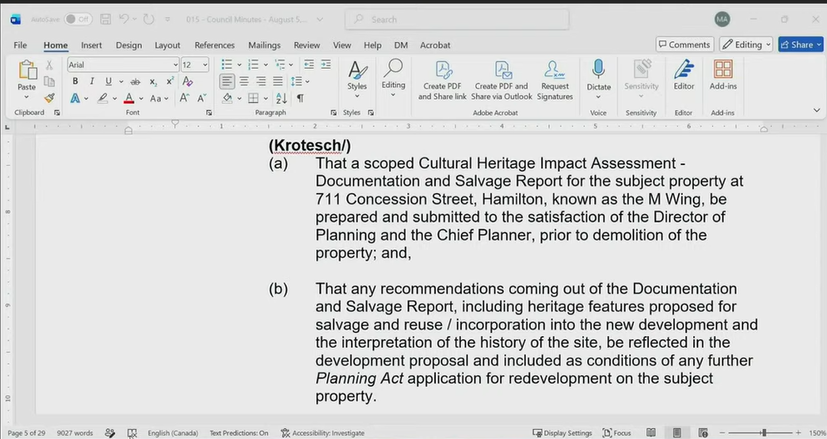The height and width of the screenshot is (439, 827).
Task: Open the File menu
Action: coord(20,45)
